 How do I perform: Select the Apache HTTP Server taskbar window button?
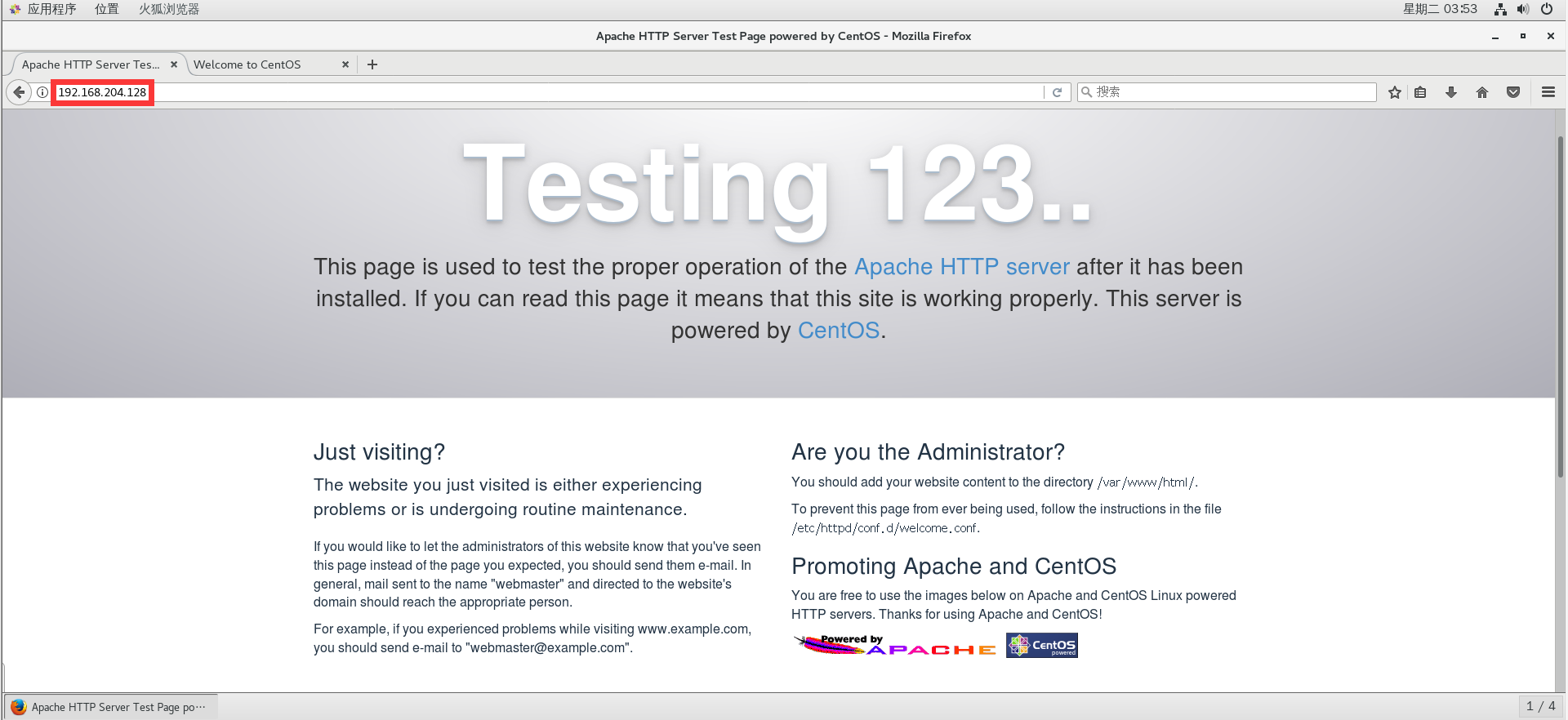(112, 707)
